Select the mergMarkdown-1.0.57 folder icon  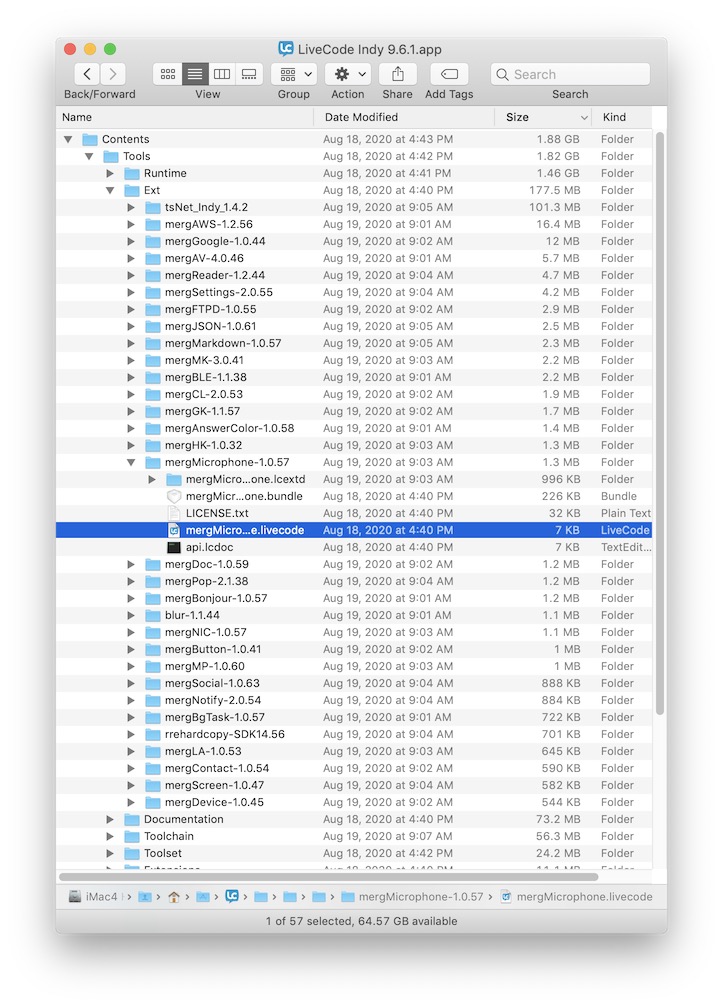point(153,343)
